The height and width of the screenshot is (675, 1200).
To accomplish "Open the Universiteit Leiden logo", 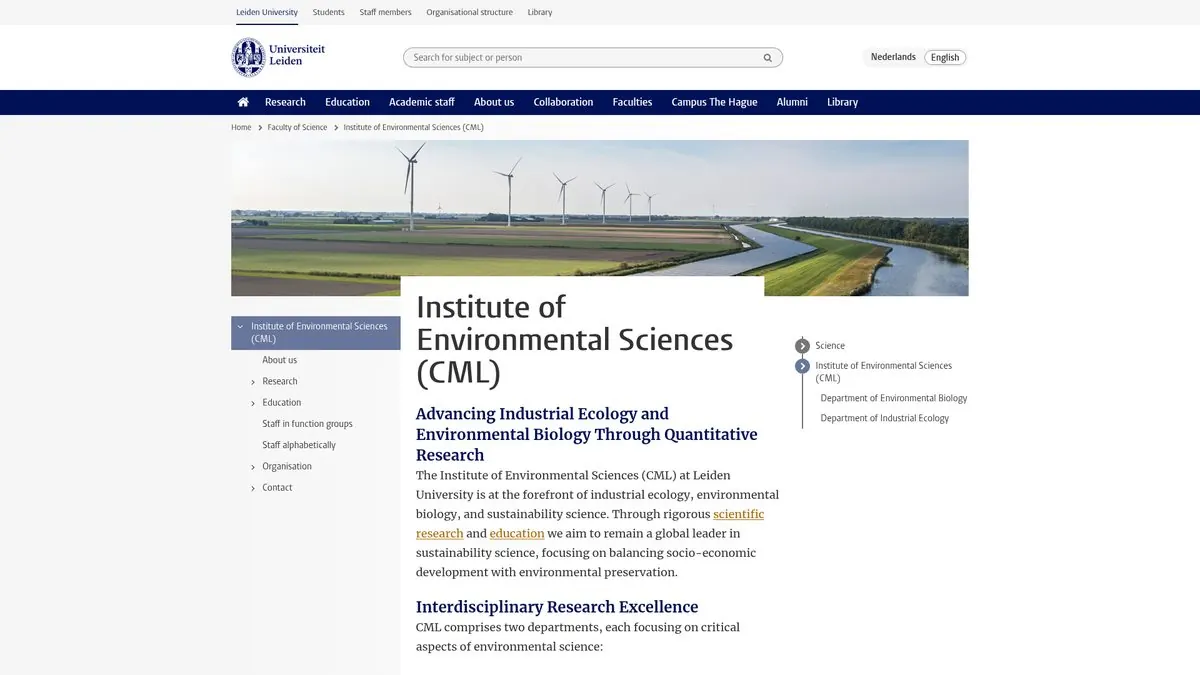I will [278, 57].
